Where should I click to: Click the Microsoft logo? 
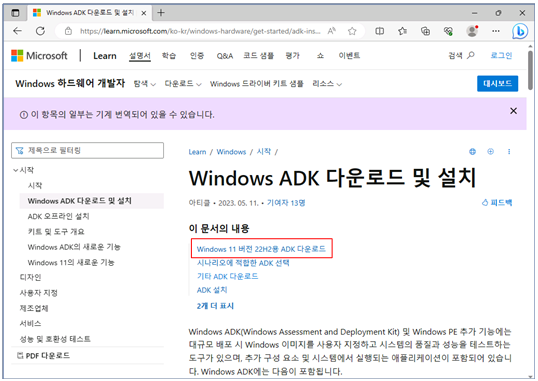(x=39, y=56)
